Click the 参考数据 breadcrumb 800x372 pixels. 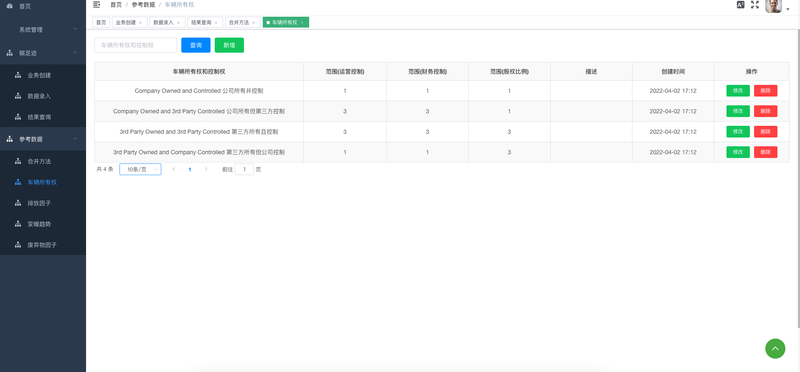tap(143, 5)
